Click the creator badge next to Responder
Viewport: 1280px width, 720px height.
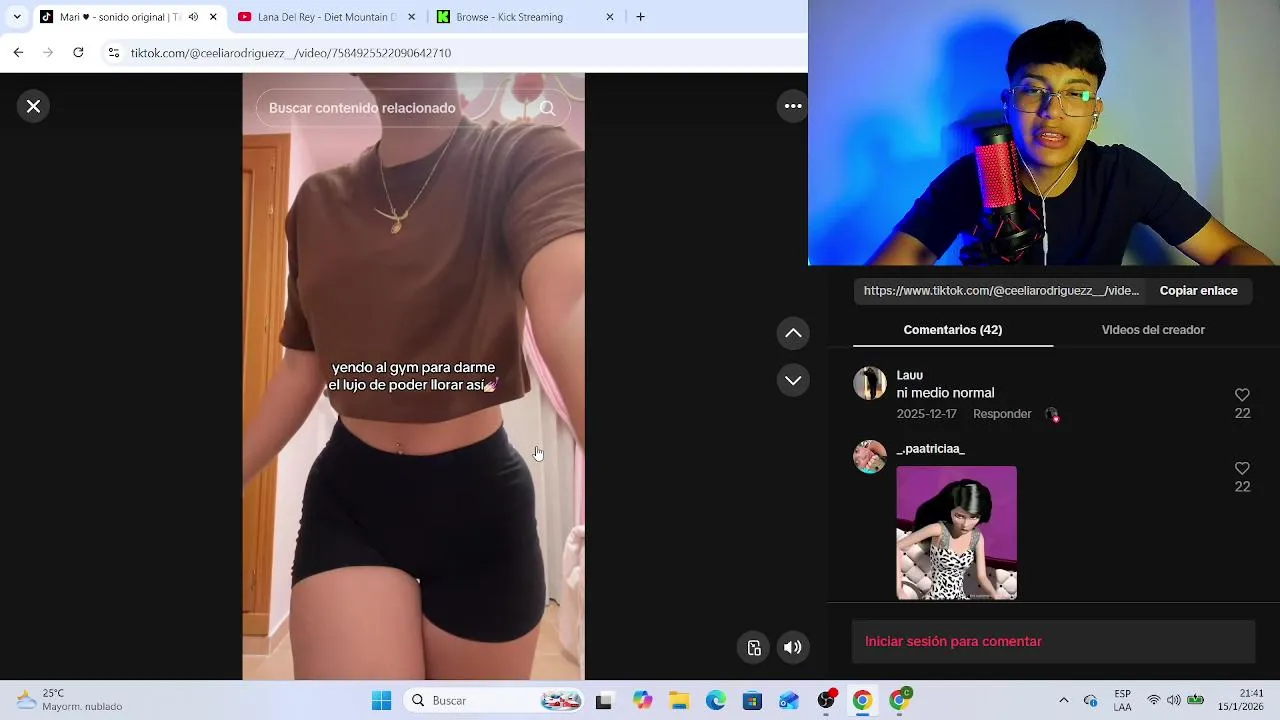click(1051, 414)
